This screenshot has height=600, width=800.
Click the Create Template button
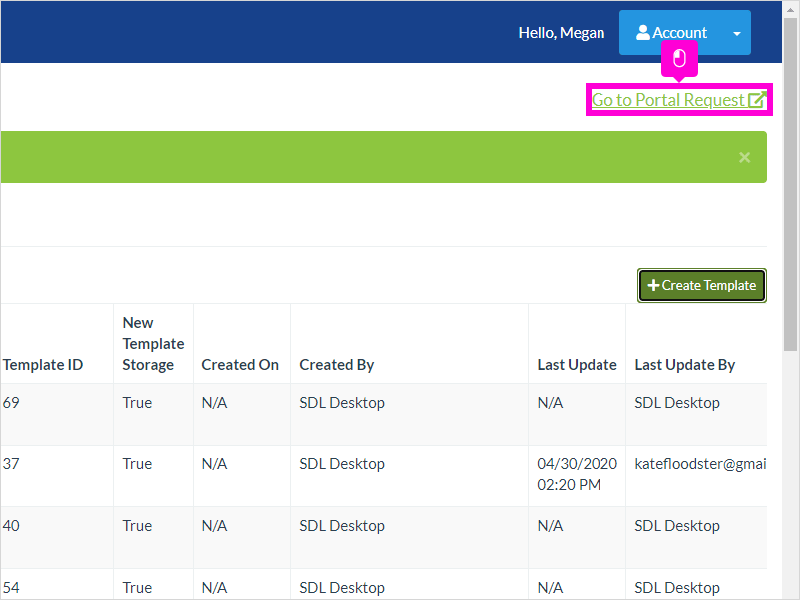click(702, 285)
